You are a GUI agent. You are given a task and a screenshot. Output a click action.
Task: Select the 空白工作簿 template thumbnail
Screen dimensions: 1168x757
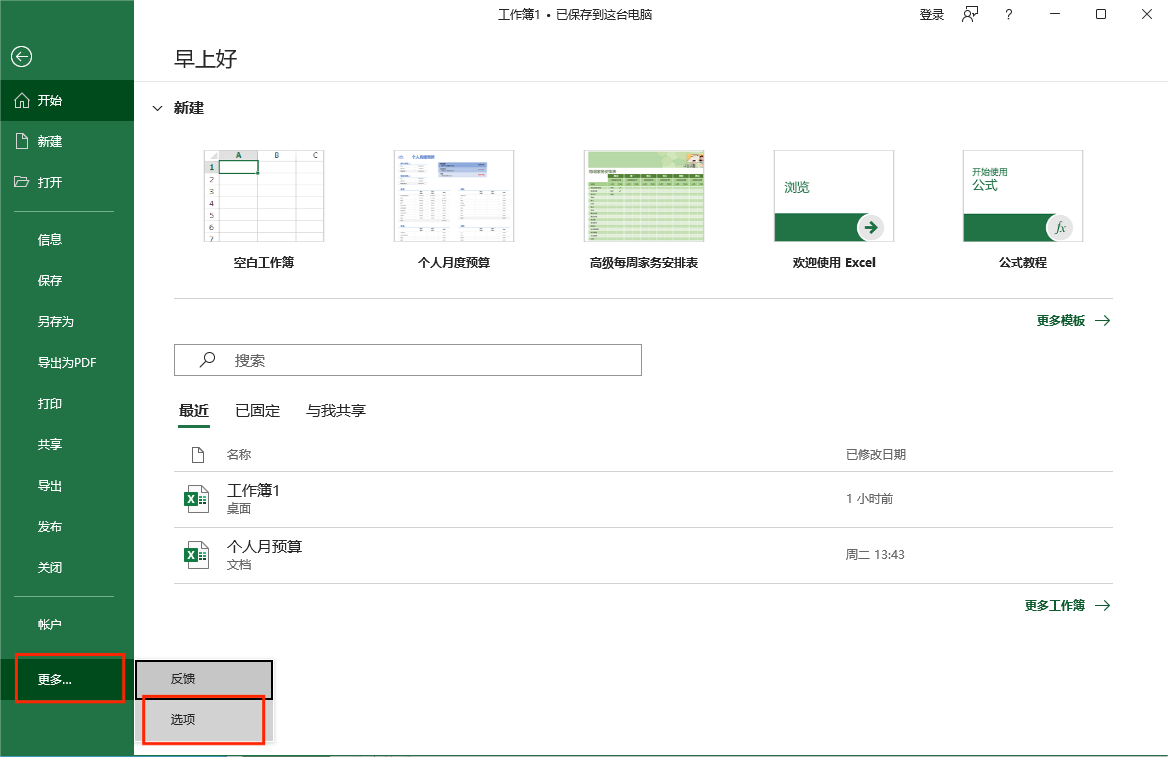pos(264,196)
